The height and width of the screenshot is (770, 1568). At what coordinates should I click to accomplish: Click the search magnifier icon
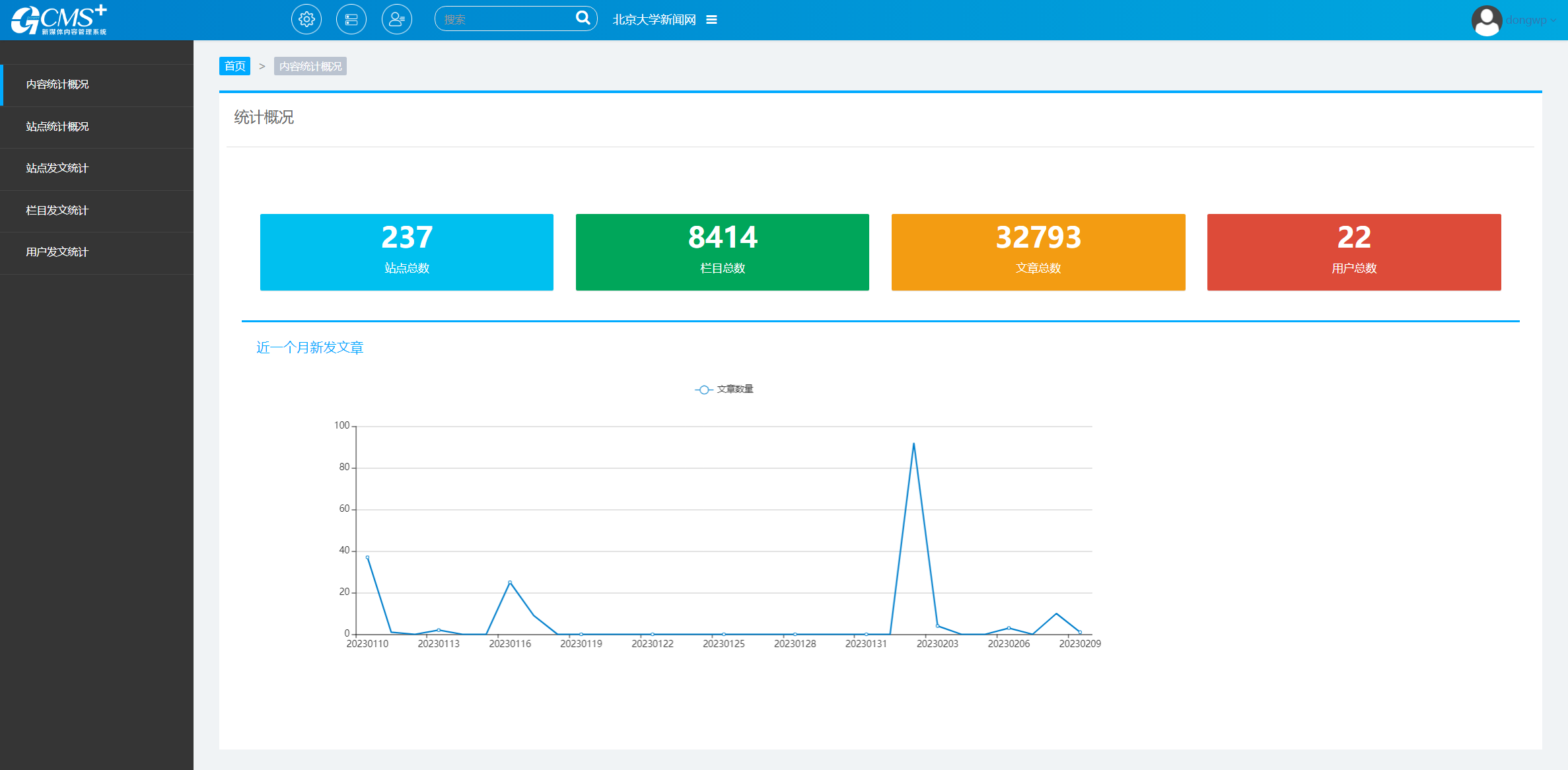click(x=583, y=18)
